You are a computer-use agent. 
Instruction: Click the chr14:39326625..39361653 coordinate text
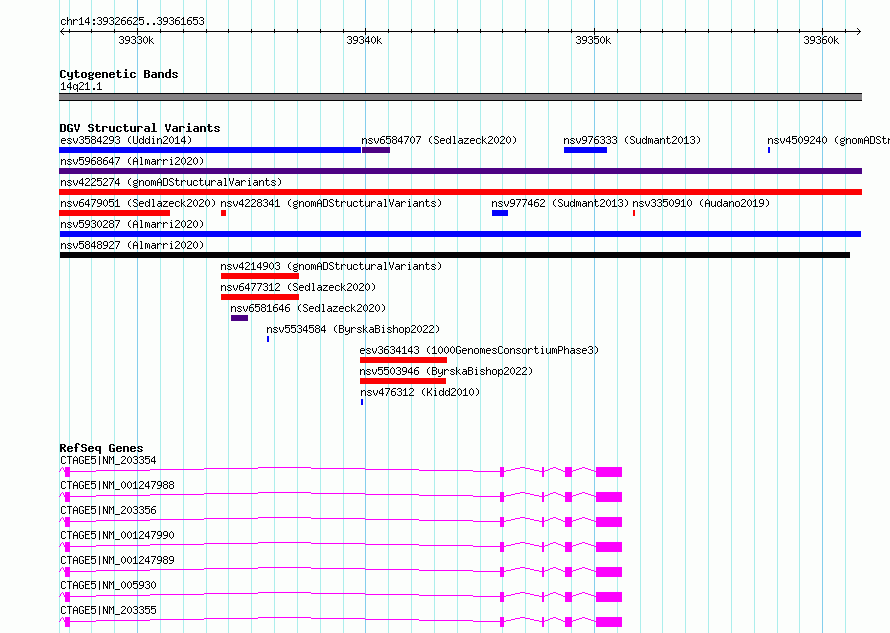[x=132, y=21]
